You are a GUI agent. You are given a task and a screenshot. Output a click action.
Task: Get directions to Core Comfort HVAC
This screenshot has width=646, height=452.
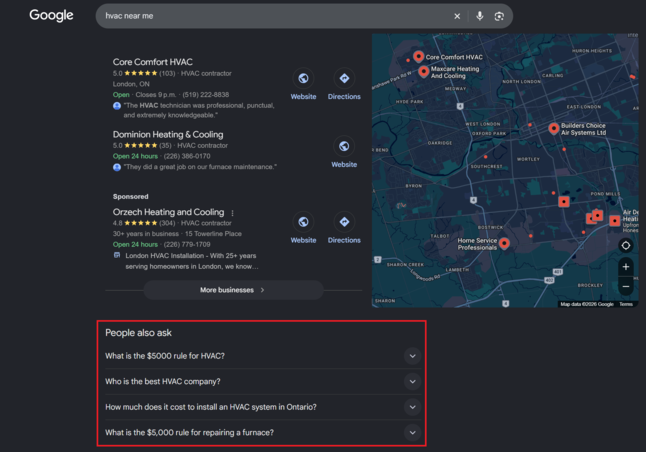pyautogui.click(x=344, y=78)
